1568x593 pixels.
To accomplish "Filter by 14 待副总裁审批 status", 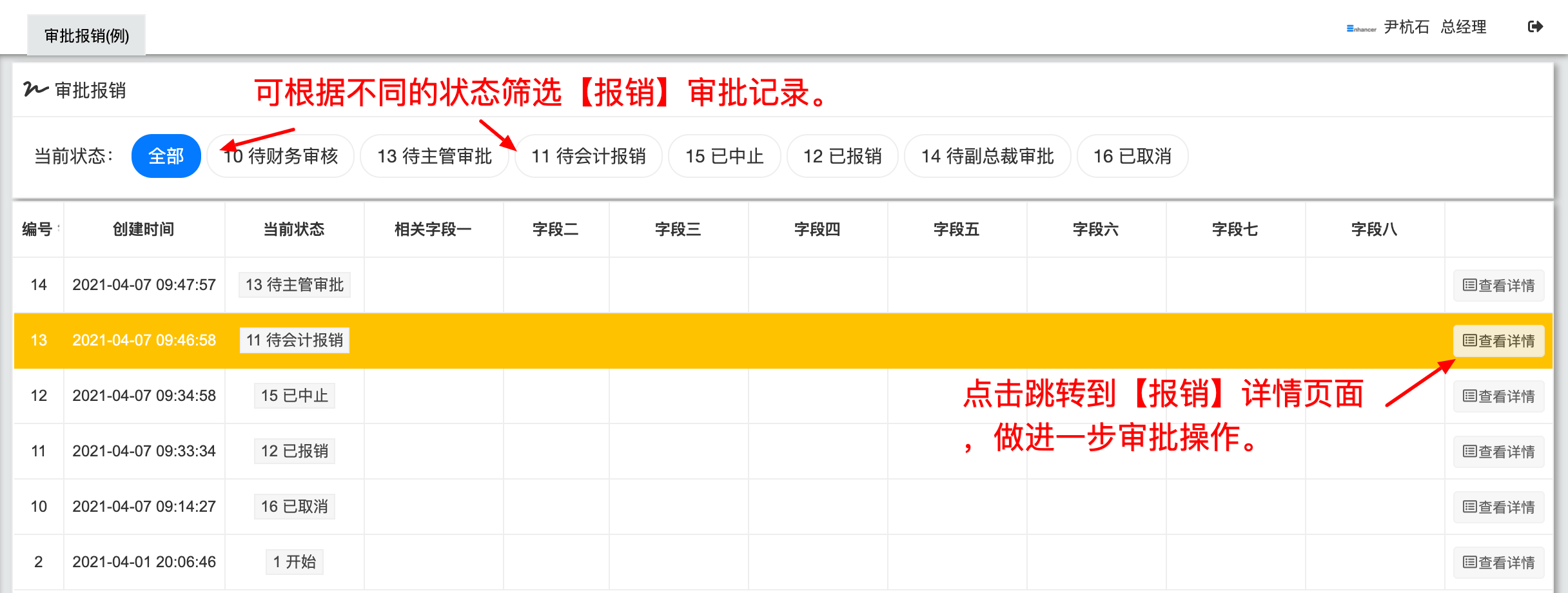I will coord(988,156).
